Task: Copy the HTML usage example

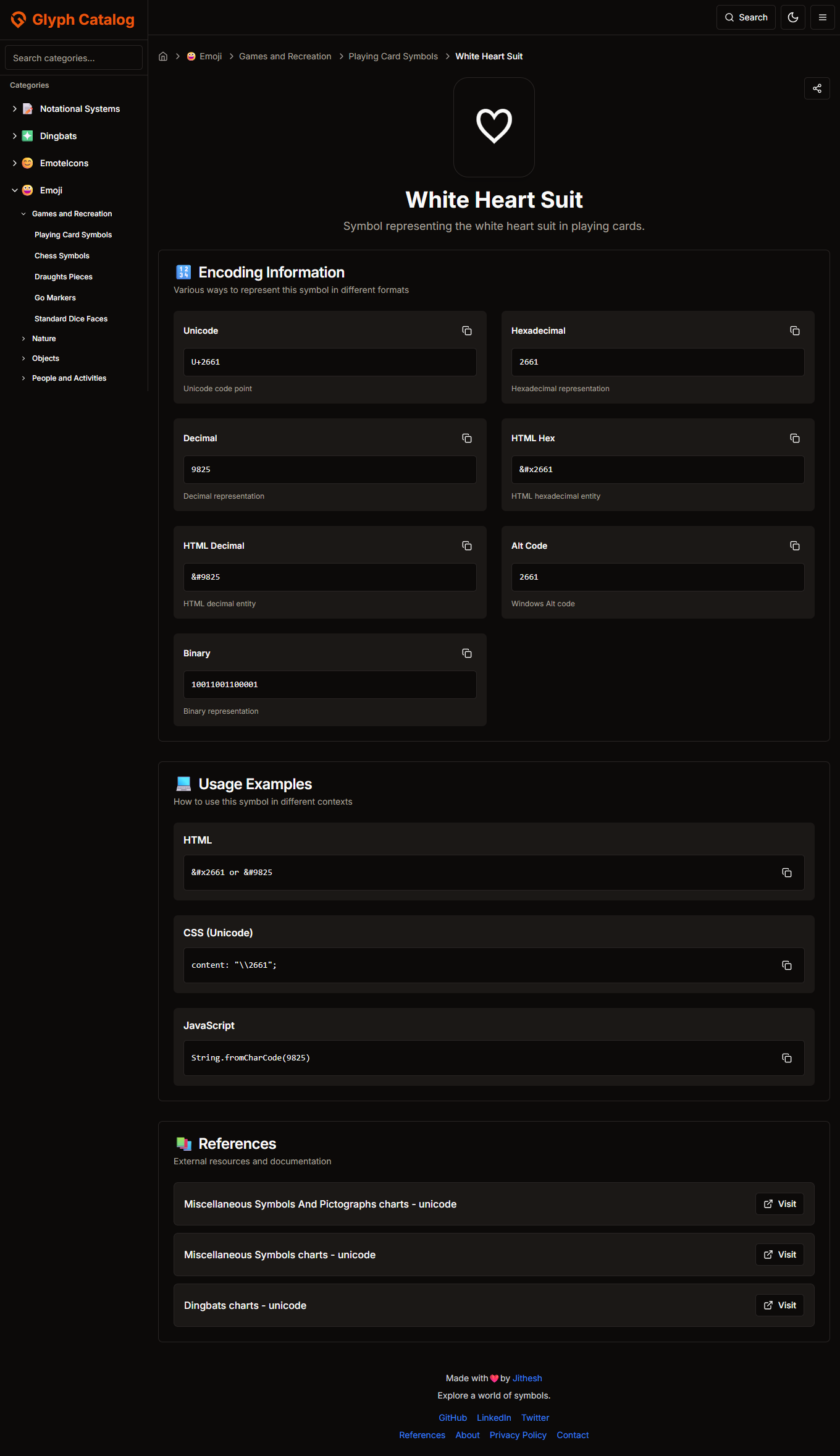Action: coord(787,873)
